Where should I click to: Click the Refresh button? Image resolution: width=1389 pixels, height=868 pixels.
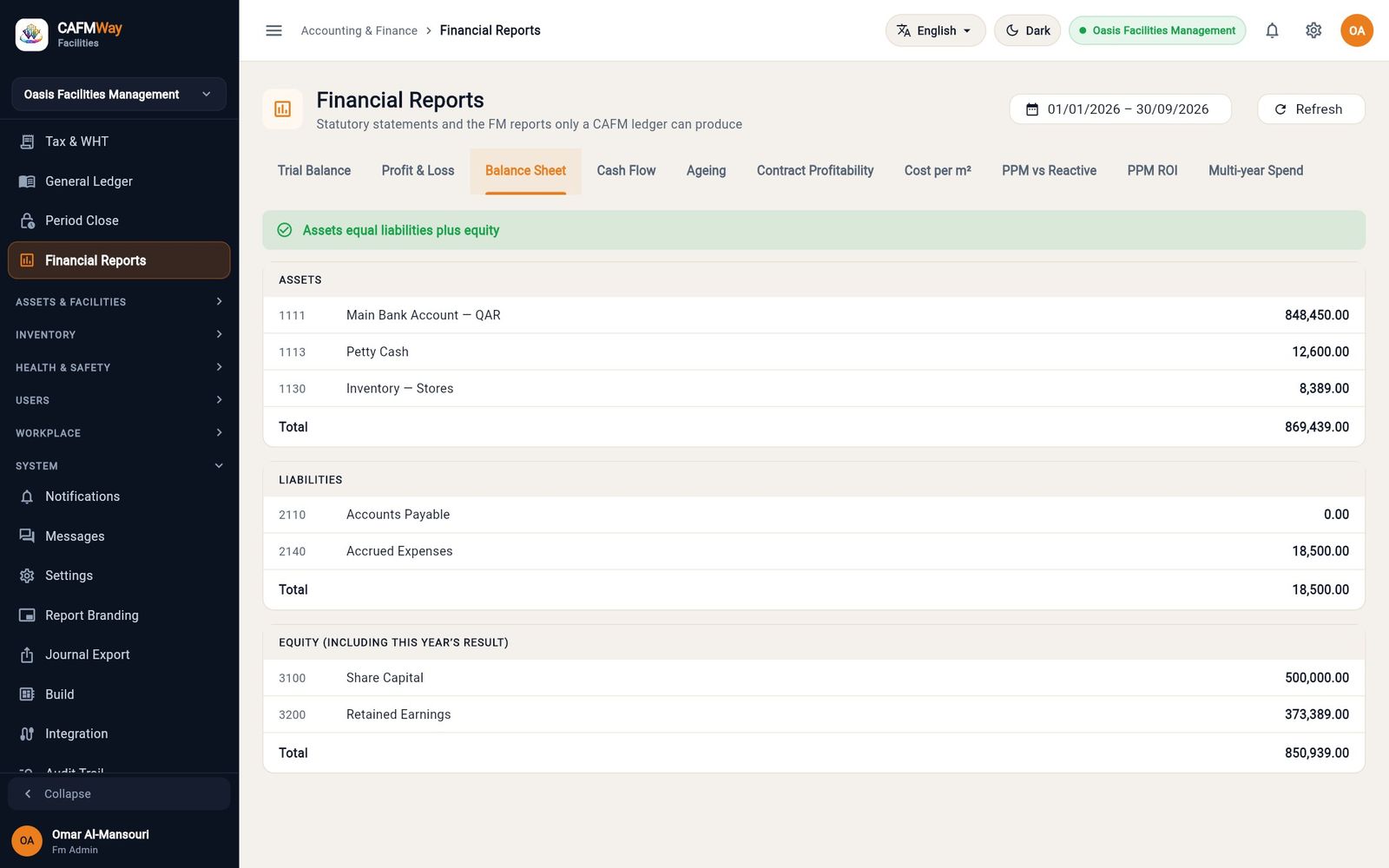coord(1311,109)
